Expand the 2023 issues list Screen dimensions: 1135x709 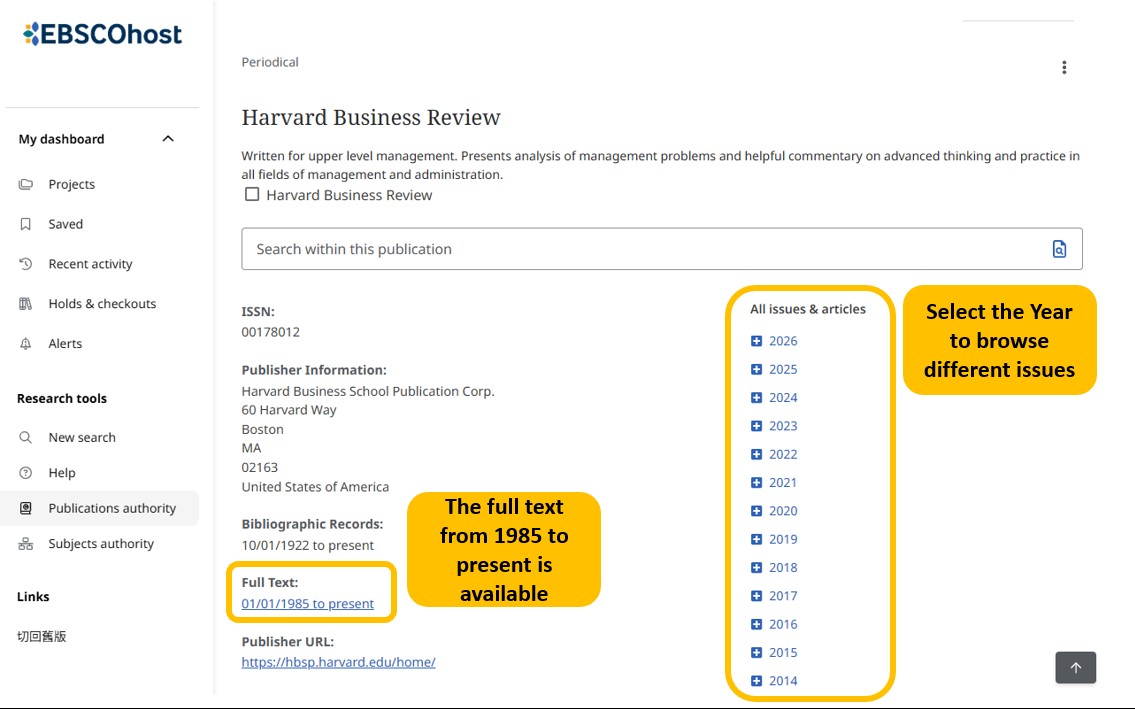(757, 426)
